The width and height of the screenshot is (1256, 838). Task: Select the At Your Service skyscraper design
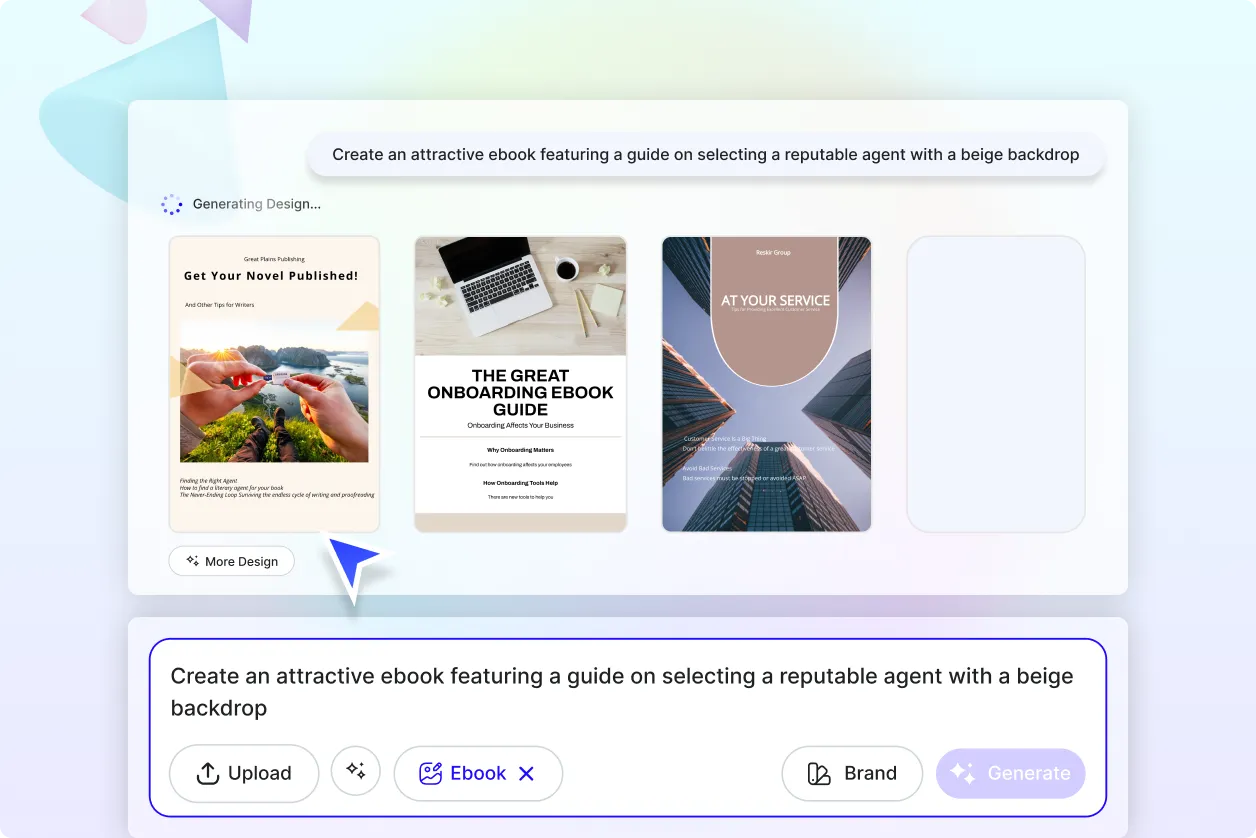point(766,383)
